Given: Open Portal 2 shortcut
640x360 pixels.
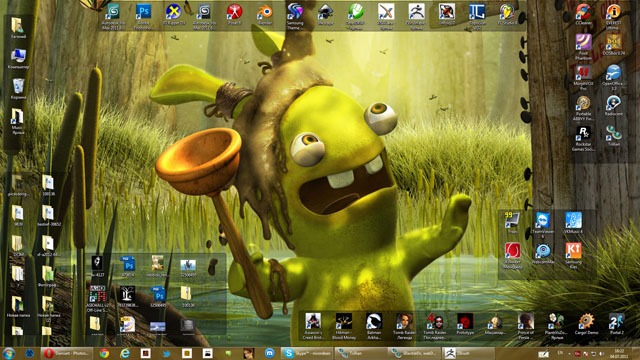Looking at the screenshot, I should tap(616, 324).
